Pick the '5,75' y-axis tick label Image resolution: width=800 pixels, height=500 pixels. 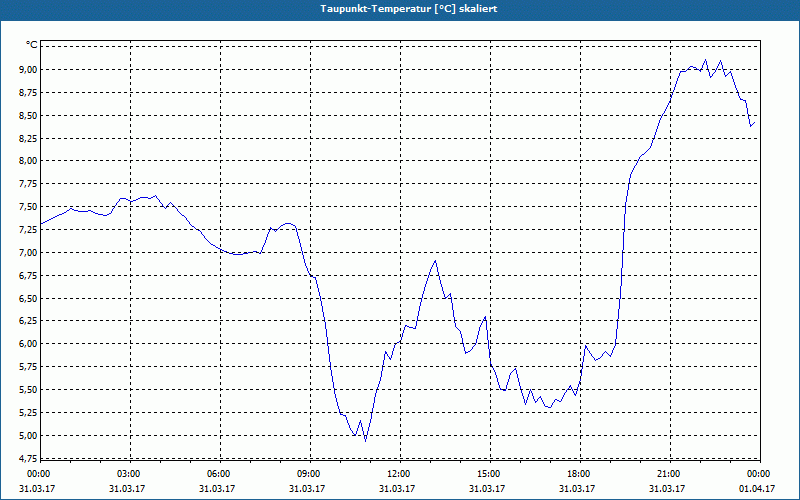point(28,367)
